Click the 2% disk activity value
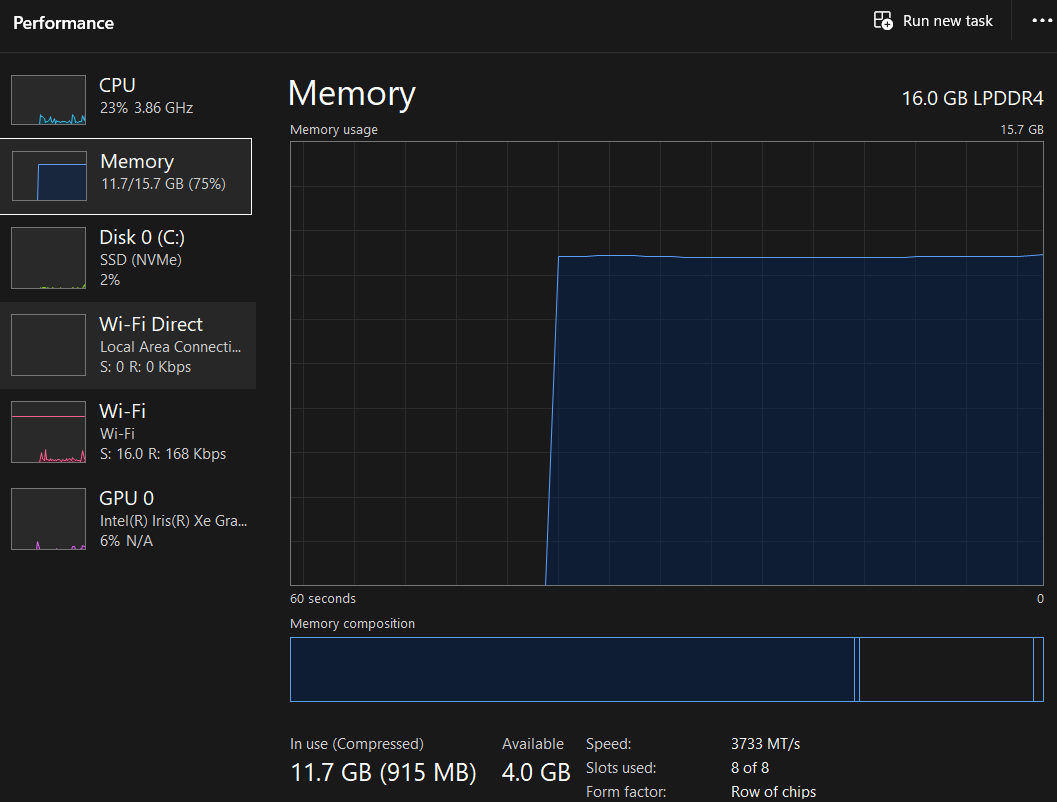This screenshot has height=802, width=1057. tap(110, 280)
